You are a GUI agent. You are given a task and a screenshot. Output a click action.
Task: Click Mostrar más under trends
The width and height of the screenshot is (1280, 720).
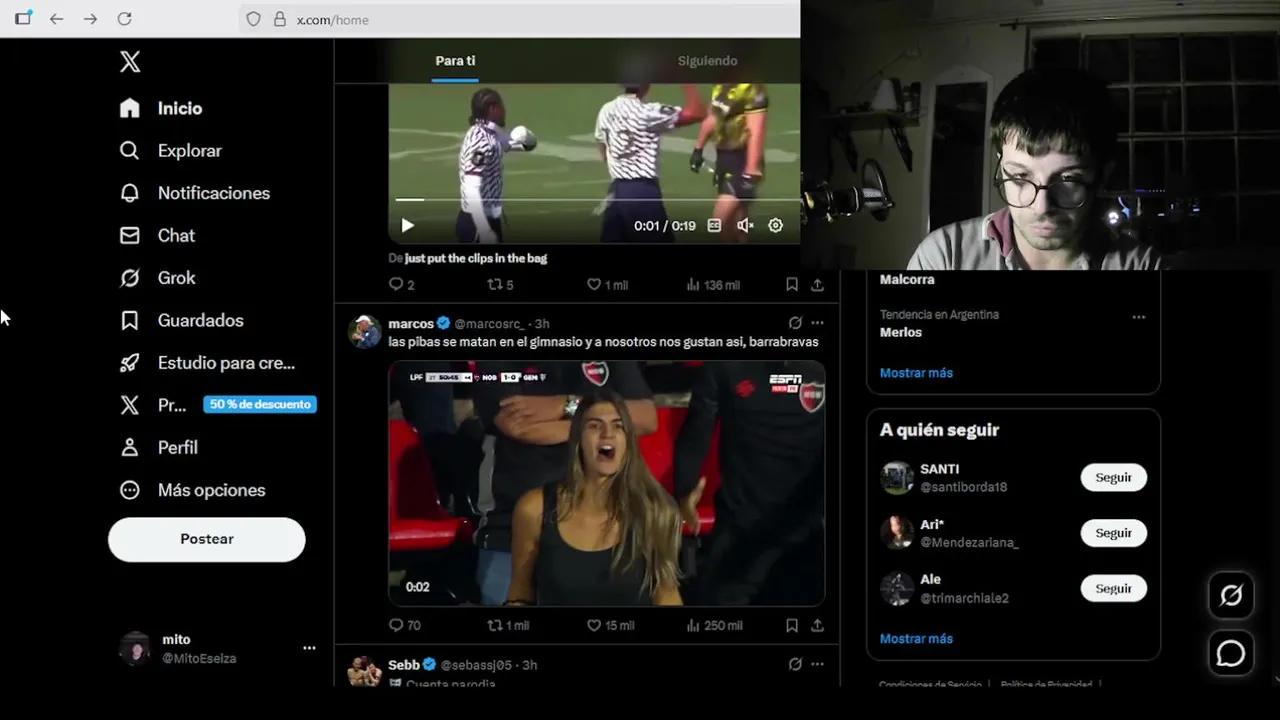[916, 373]
